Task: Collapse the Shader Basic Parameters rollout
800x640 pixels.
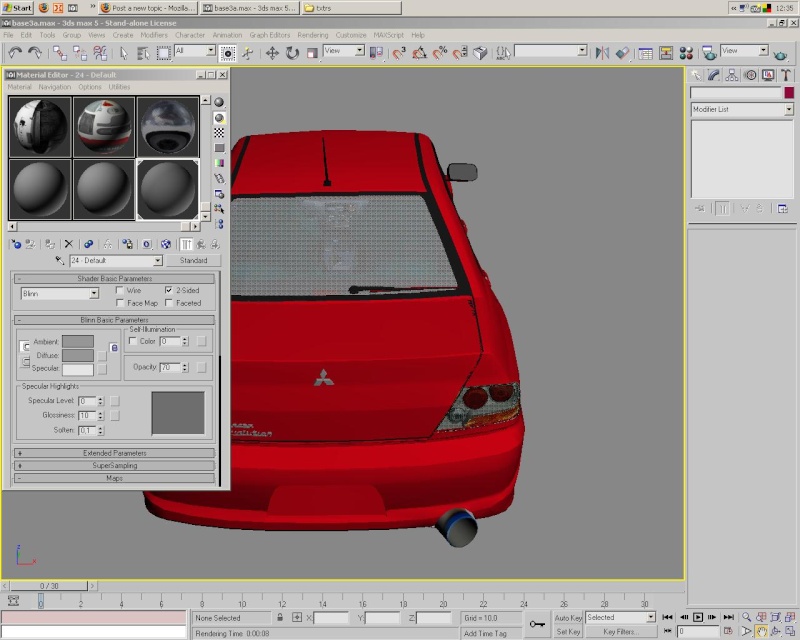Action: point(114,279)
